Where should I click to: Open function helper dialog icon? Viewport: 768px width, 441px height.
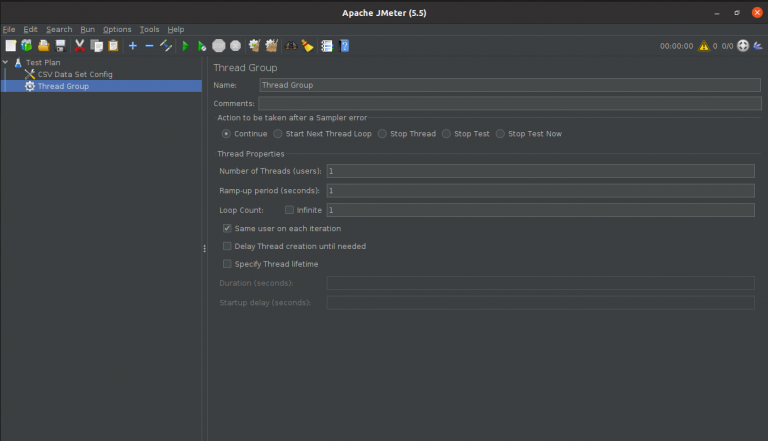pyautogui.click(x=327, y=46)
